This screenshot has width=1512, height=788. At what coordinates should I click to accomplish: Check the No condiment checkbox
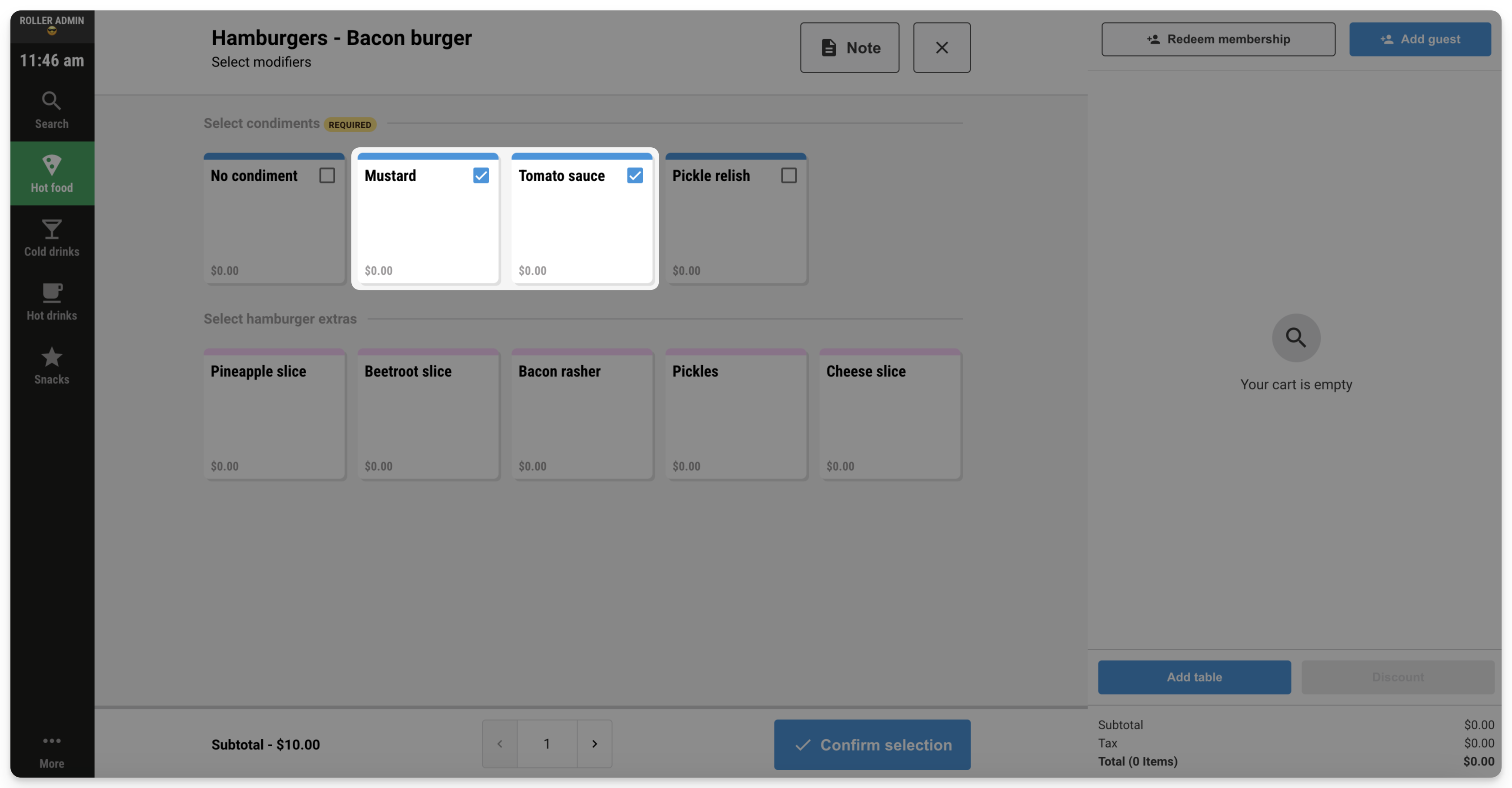click(x=327, y=176)
